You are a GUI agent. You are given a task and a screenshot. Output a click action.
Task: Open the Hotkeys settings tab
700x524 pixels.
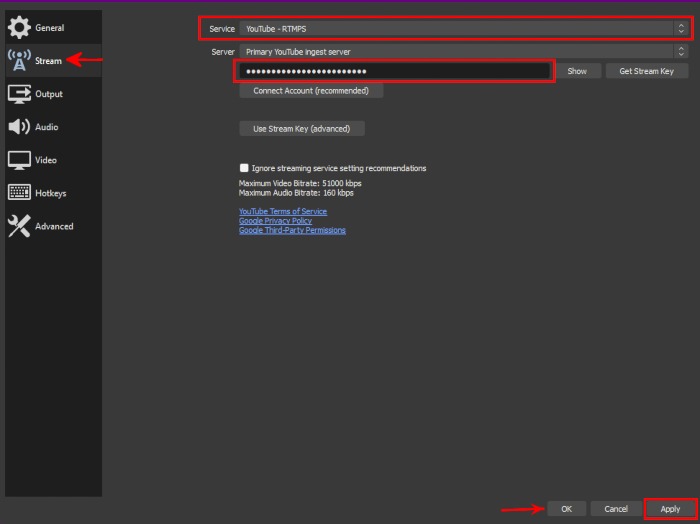coord(54,193)
